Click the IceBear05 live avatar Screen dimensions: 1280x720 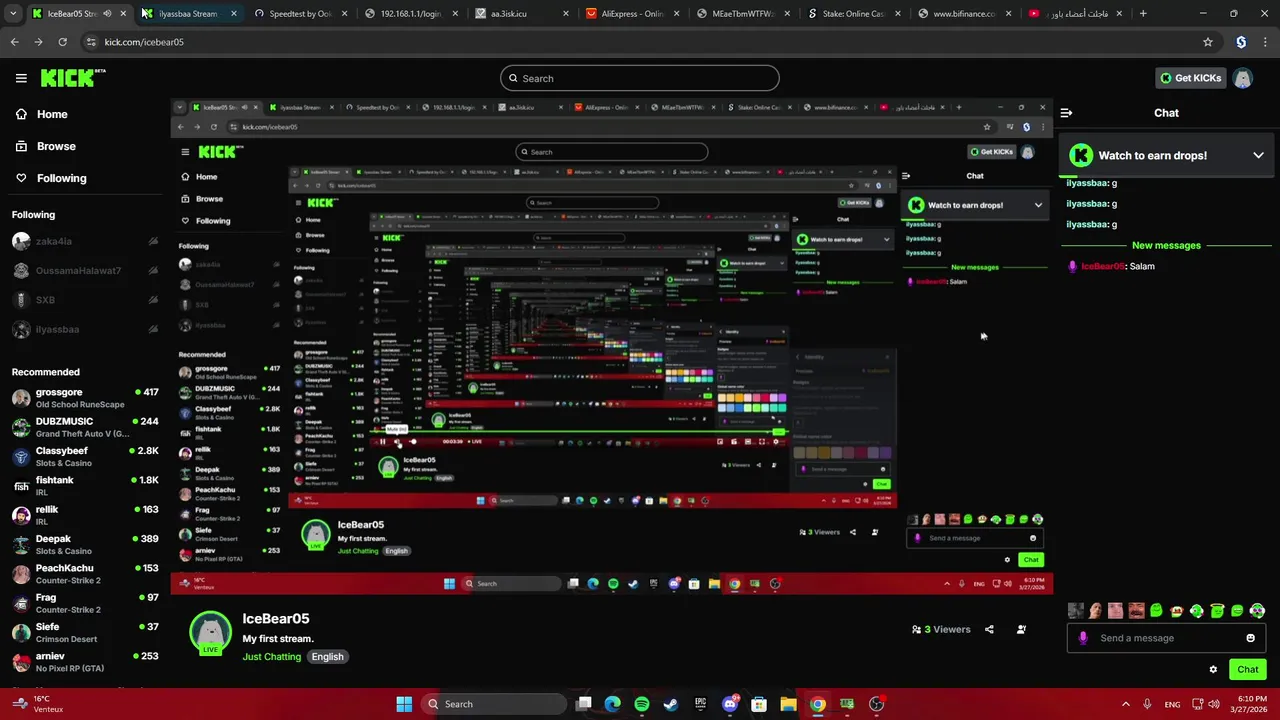(210, 632)
